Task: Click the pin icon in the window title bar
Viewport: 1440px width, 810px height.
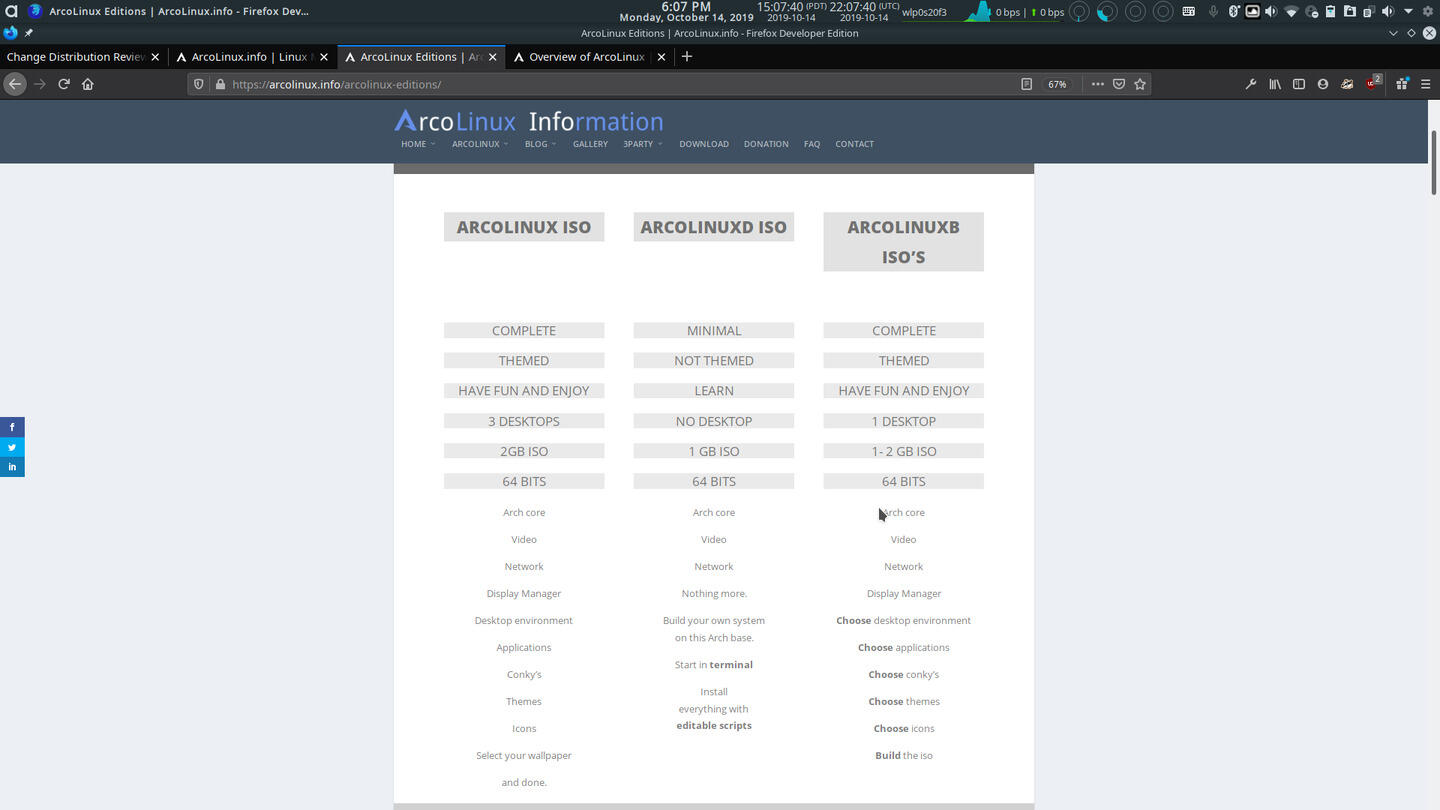Action: pos(28,33)
